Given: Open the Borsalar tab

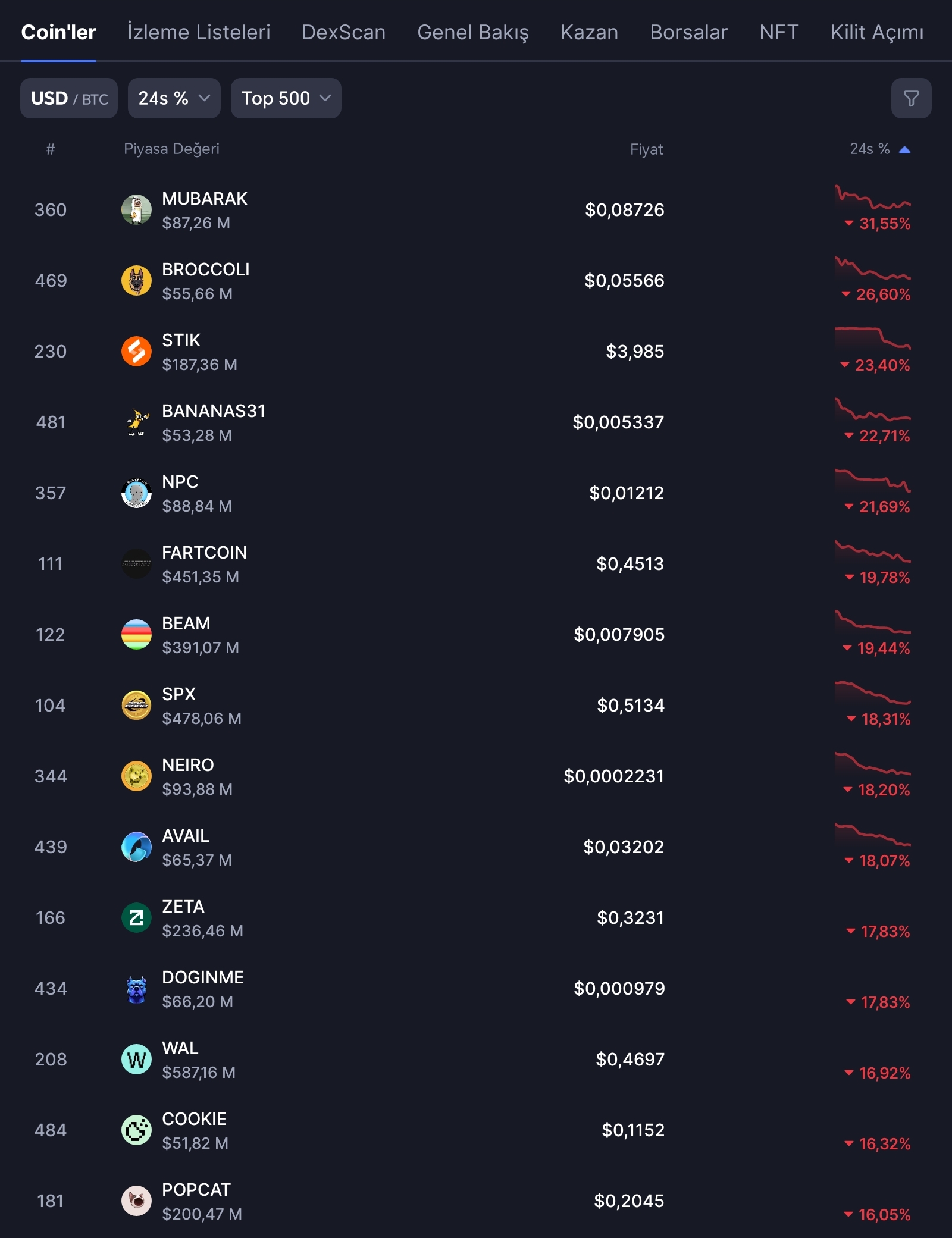Looking at the screenshot, I should pos(688,32).
